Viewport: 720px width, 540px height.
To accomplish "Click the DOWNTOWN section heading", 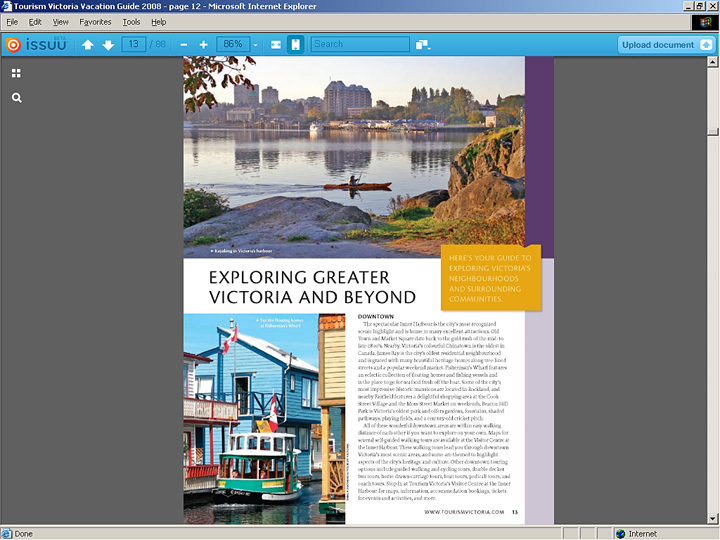I will [x=376, y=316].
